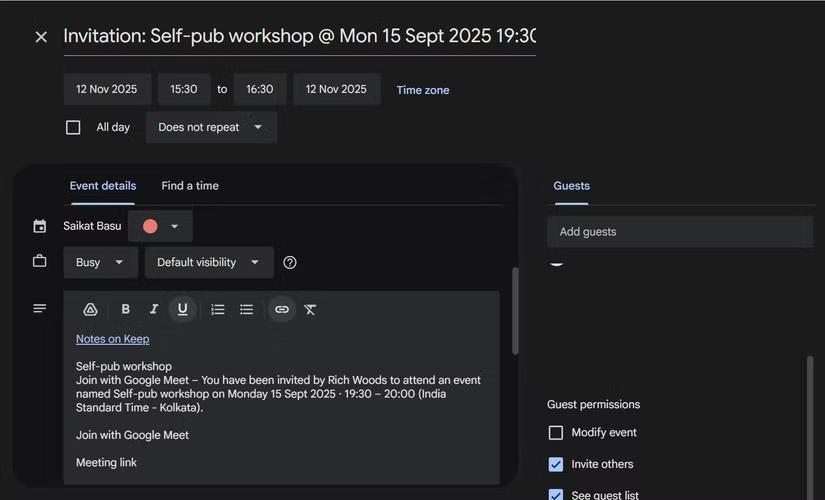Toggle underline formatting in description
This screenshot has width=825, height=500.
click(183, 309)
